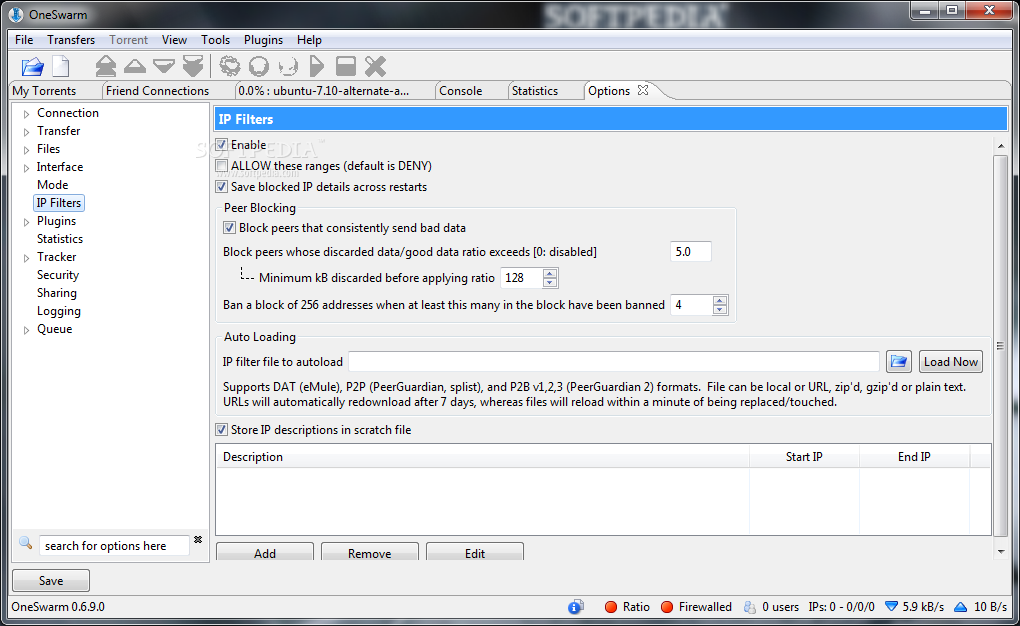
Task: Click the move-to-bottom toolbar arrow
Action: [x=193, y=66]
